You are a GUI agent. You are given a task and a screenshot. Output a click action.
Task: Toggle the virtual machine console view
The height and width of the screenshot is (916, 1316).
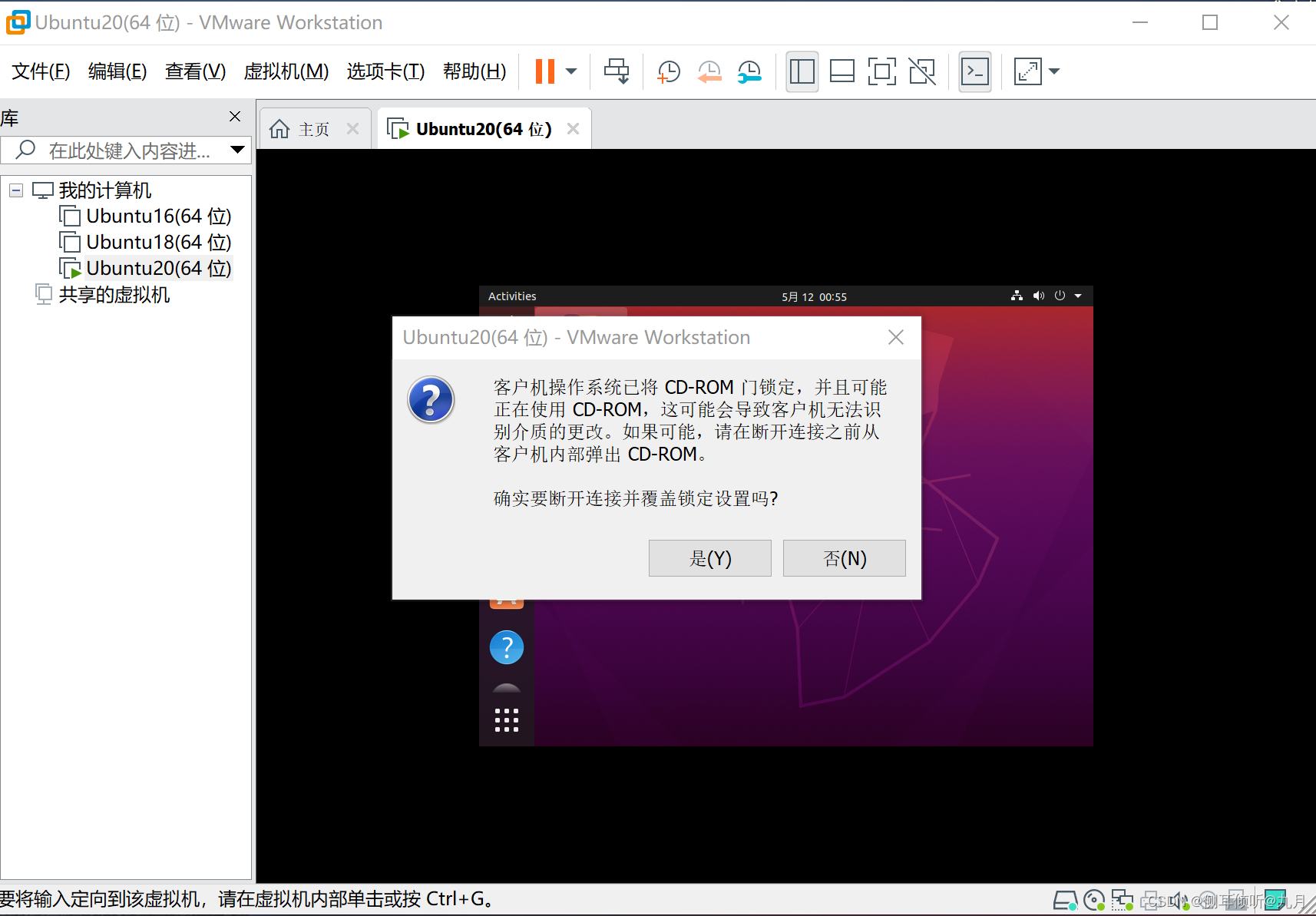click(974, 71)
